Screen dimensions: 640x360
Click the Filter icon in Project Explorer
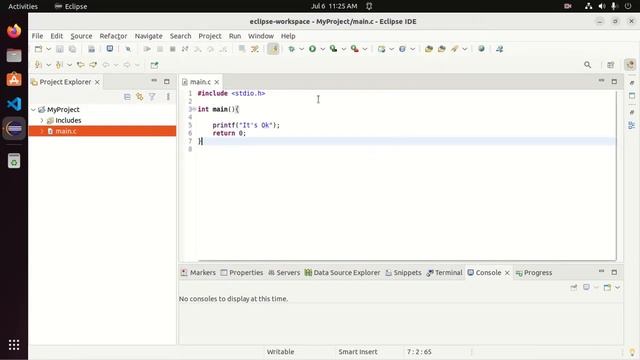coord(152,97)
